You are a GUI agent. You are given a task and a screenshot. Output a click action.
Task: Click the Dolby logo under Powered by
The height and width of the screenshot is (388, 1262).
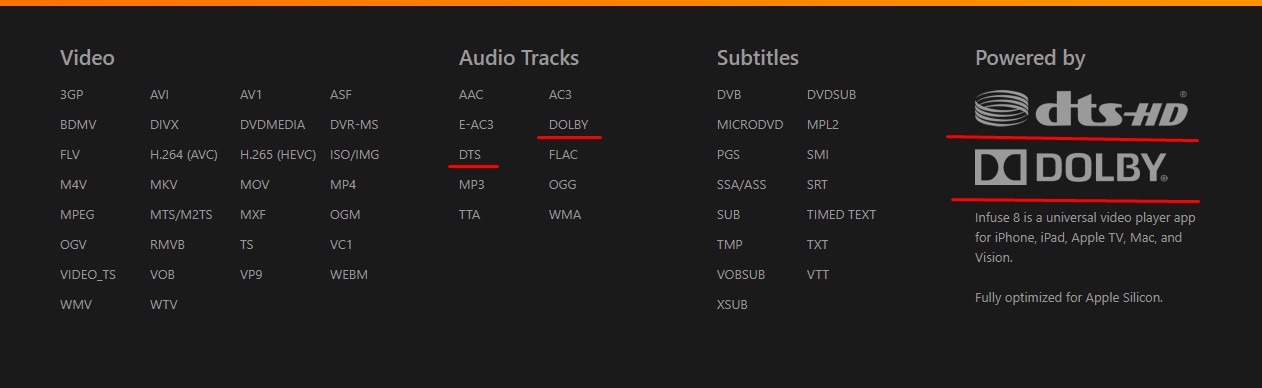[1072, 169]
